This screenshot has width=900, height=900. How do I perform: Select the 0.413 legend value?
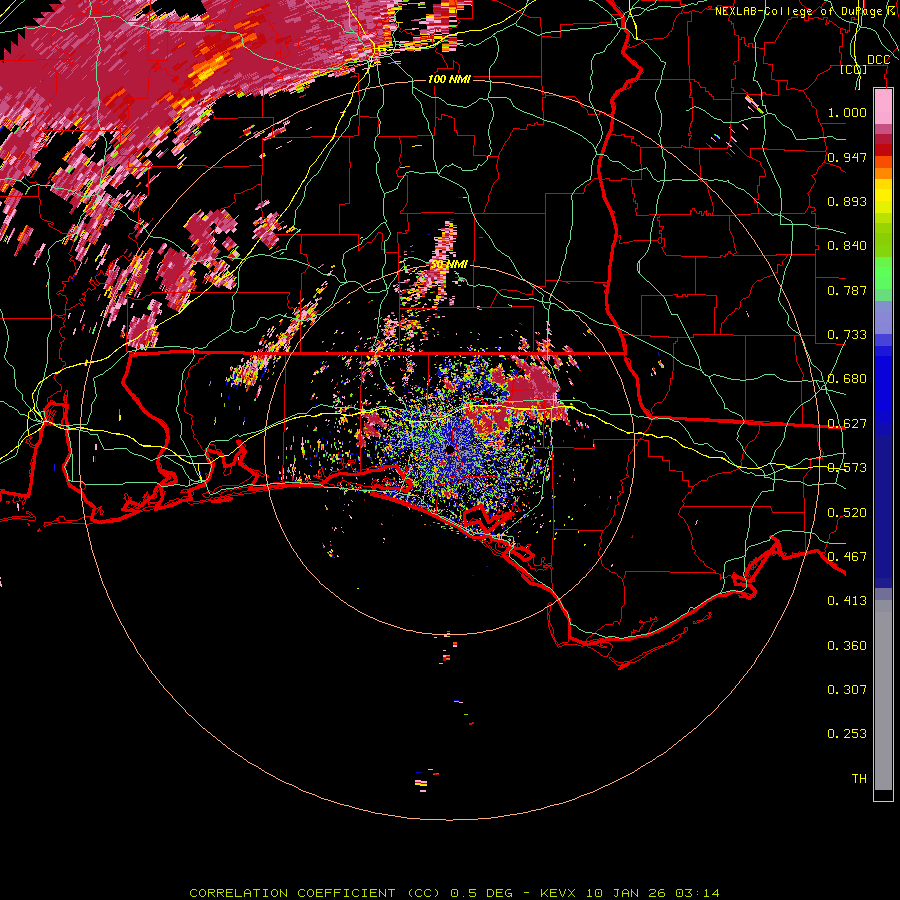847,601
